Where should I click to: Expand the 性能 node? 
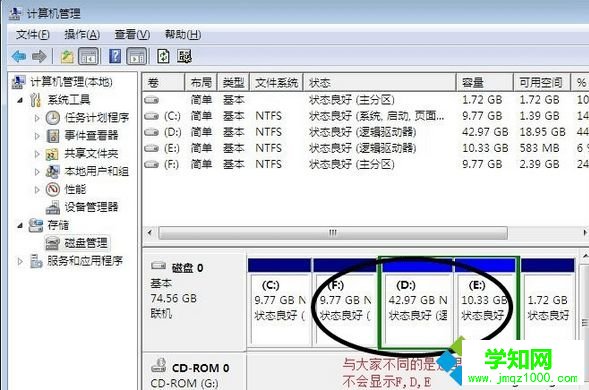pyautogui.click(x=37, y=190)
